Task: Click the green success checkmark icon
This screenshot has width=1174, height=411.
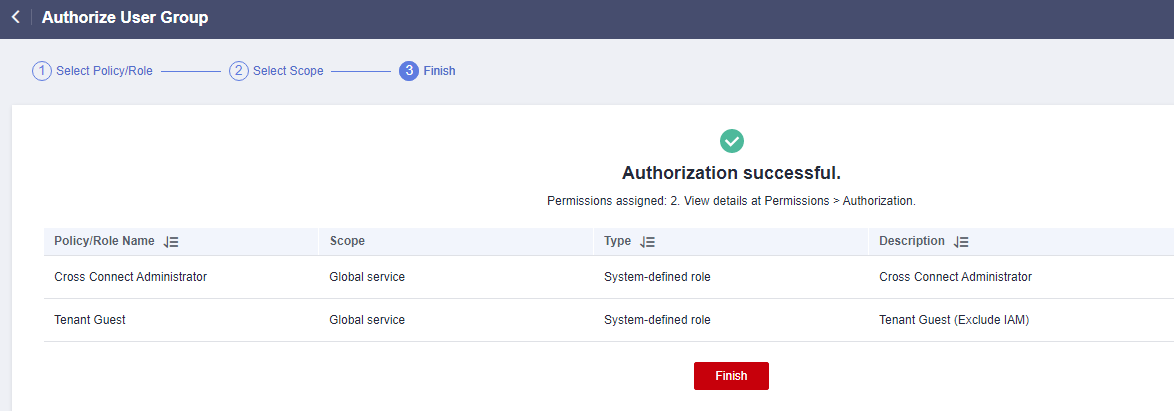Action: pyautogui.click(x=732, y=140)
